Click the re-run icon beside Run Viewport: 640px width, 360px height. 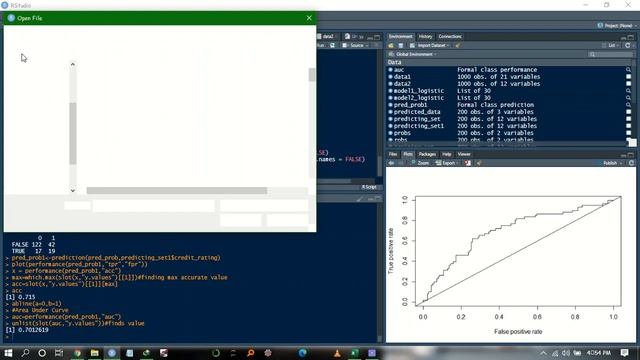[x=332, y=45]
